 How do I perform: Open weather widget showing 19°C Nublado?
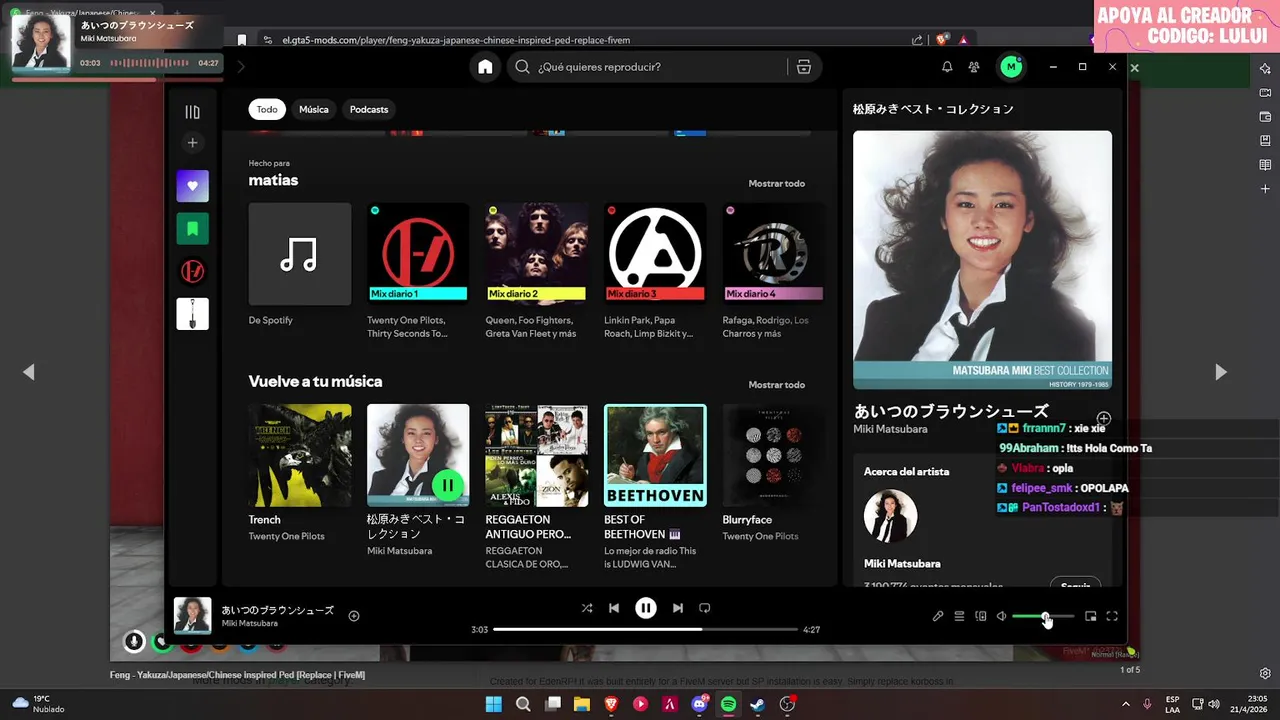pos(38,704)
